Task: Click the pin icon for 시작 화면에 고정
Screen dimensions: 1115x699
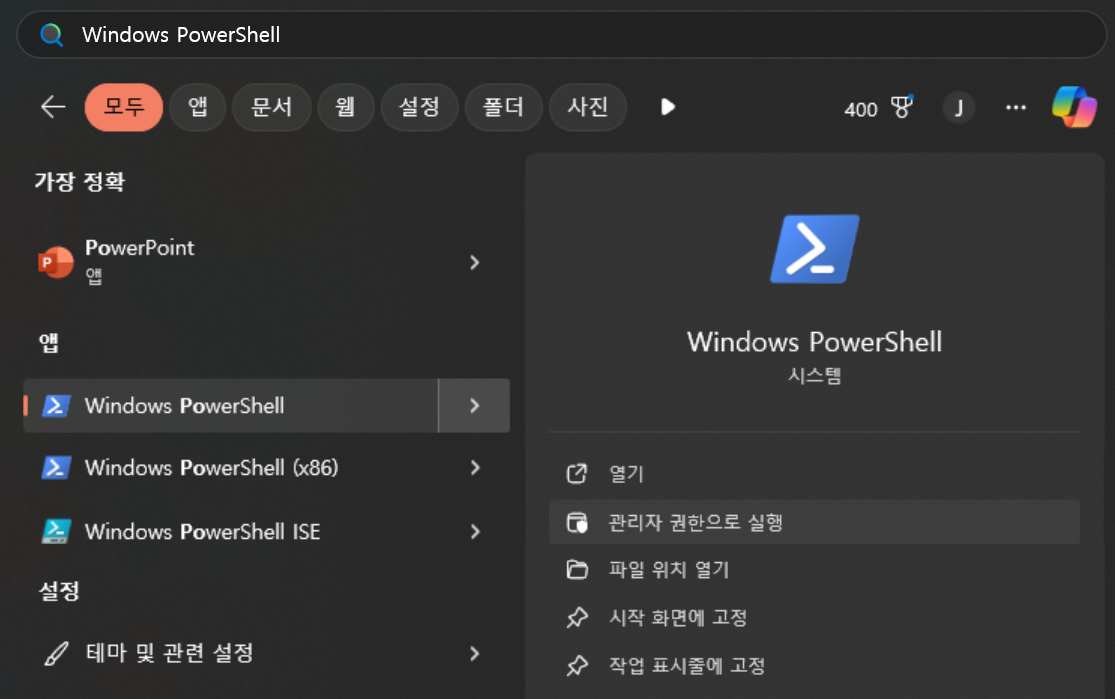Action: (577, 617)
